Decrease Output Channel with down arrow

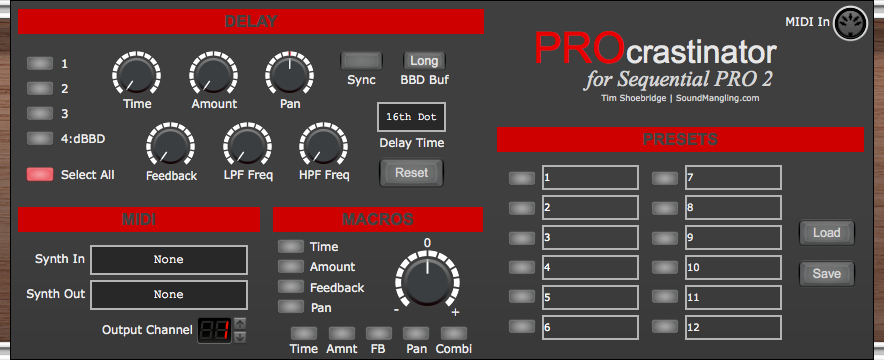(x=240, y=337)
